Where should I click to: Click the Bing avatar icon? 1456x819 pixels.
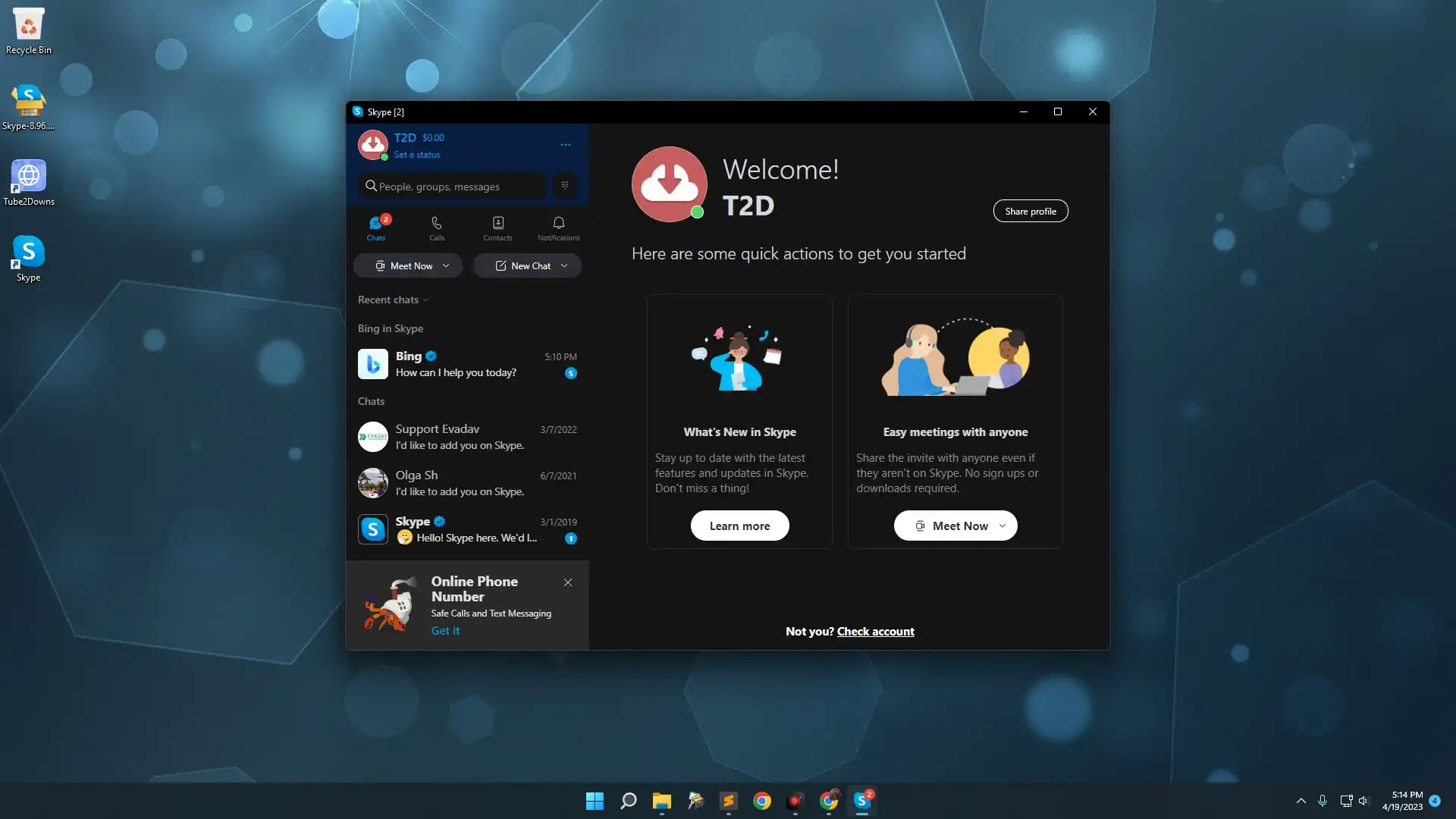click(x=373, y=365)
